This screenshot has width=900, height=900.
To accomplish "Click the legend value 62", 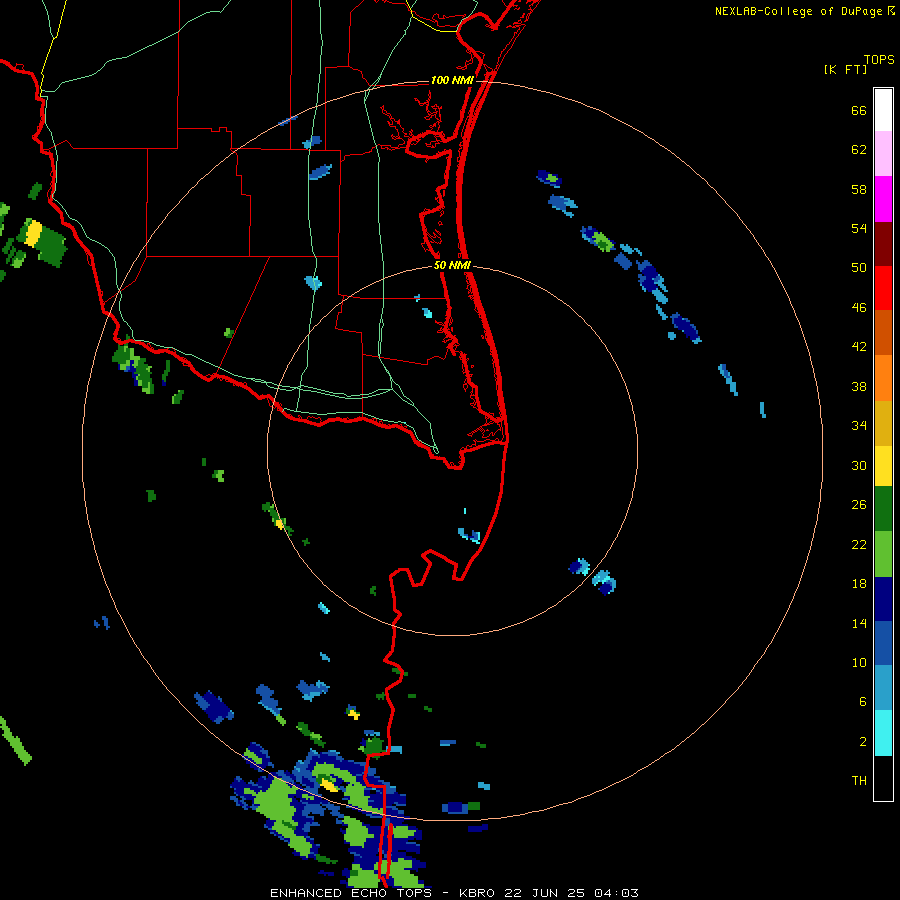I will coord(859,150).
